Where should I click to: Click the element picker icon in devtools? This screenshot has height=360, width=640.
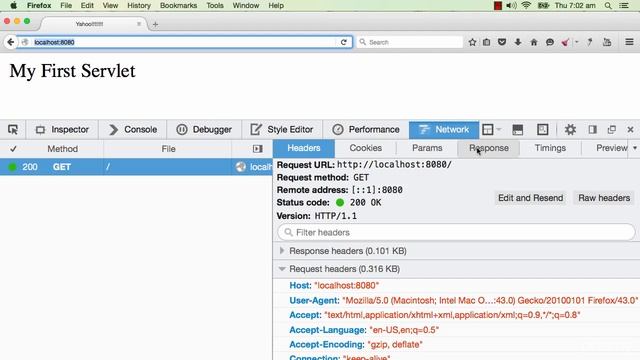(13, 130)
